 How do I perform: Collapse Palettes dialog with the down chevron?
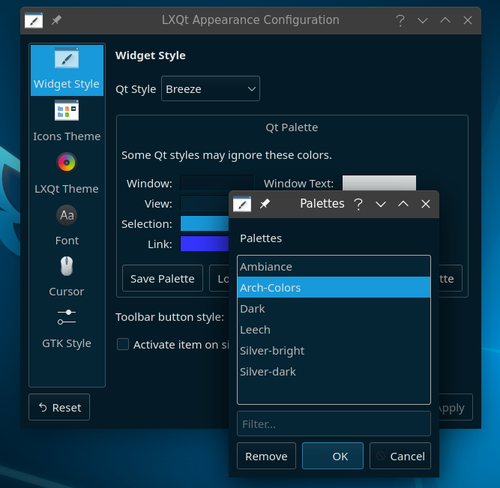click(x=381, y=204)
